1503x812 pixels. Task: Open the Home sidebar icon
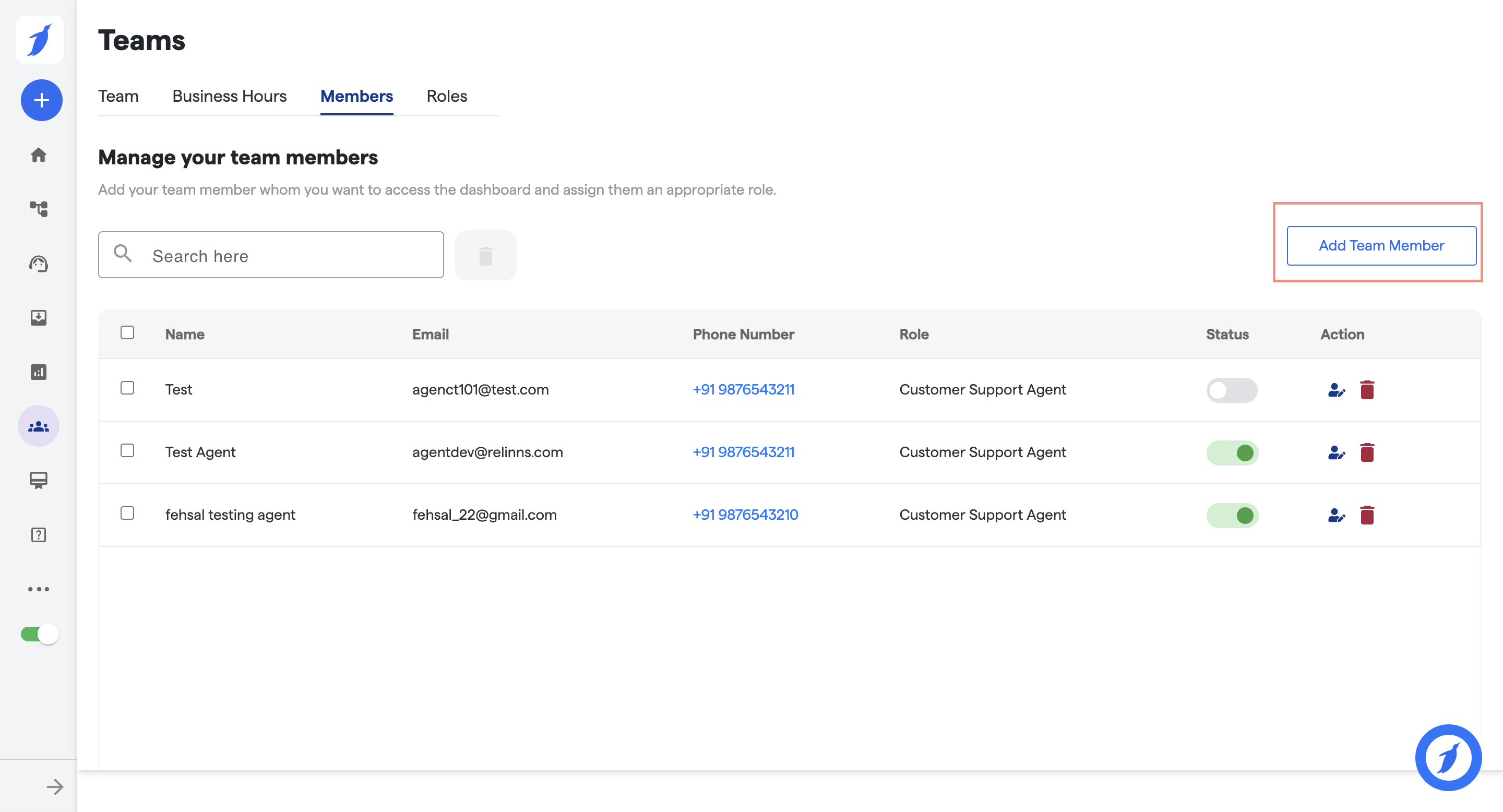point(39,154)
